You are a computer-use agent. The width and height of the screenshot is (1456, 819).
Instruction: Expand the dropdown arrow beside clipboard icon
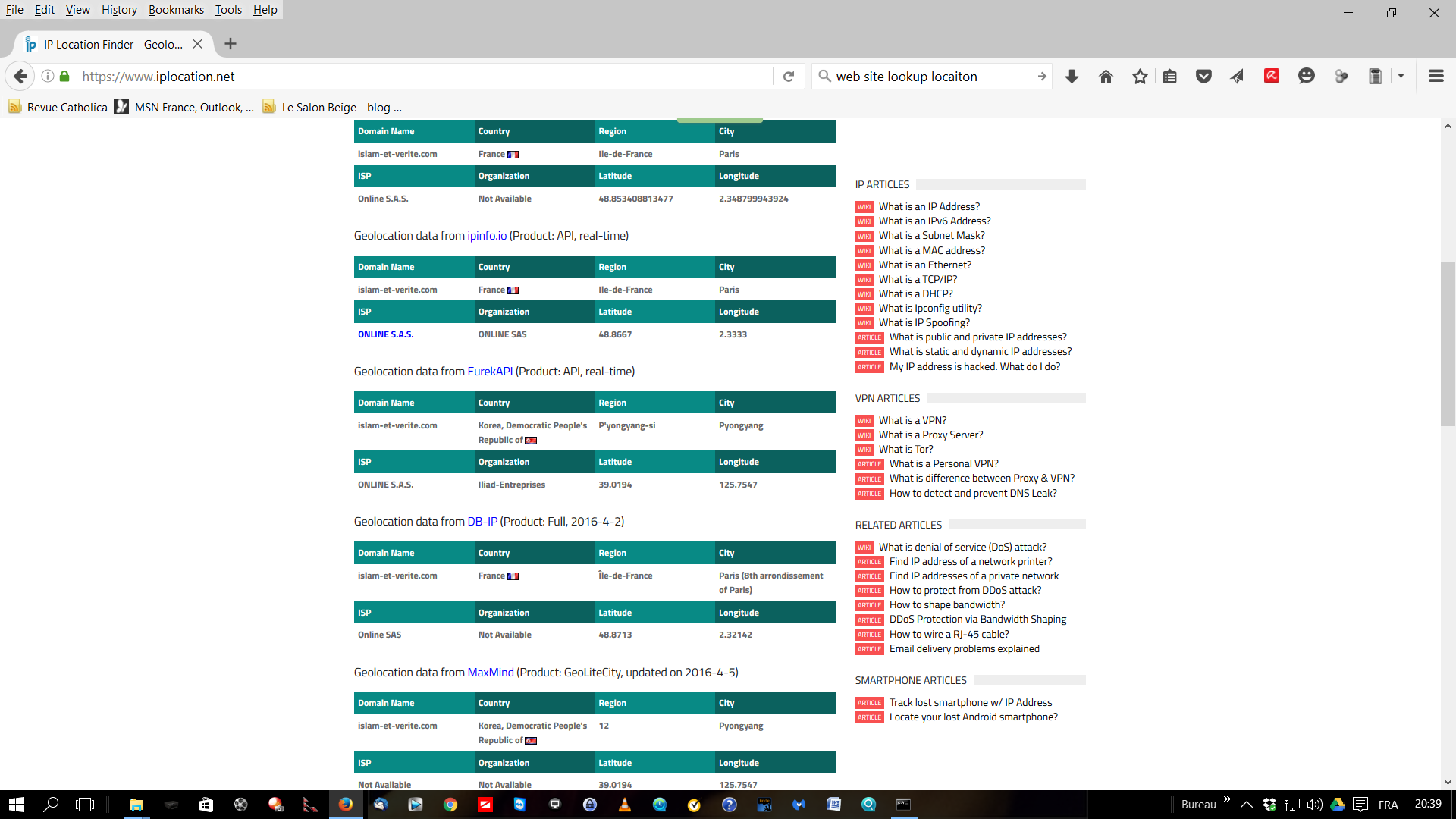pyautogui.click(x=1401, y=76)
